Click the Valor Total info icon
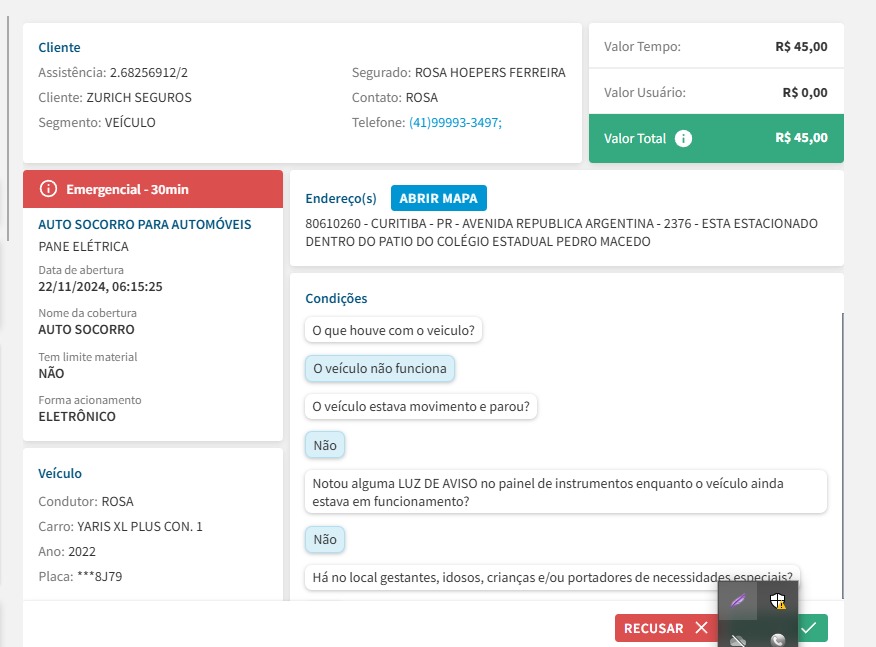Screen dimensions: 876x647 coord(683,139)
